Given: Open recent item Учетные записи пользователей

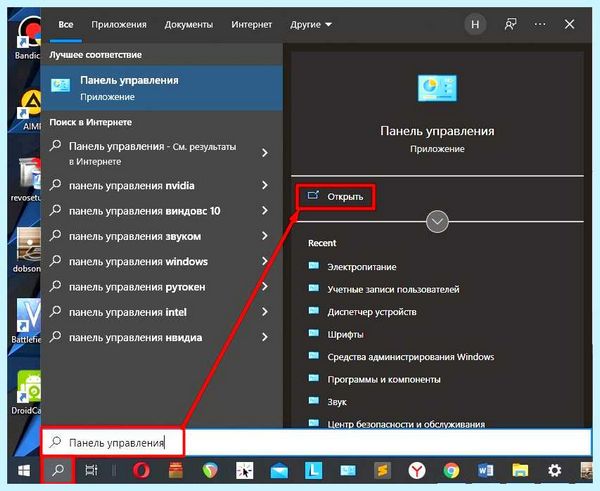Looking at the screenshot, I should pyautogui.click(x=384, y=289).
